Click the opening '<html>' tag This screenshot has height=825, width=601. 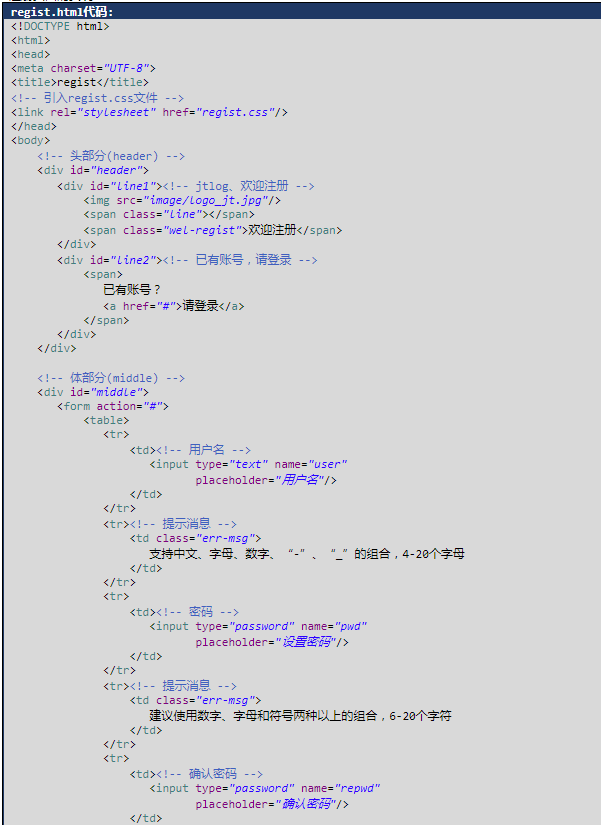pyautogui.click(x=31, y=40)
